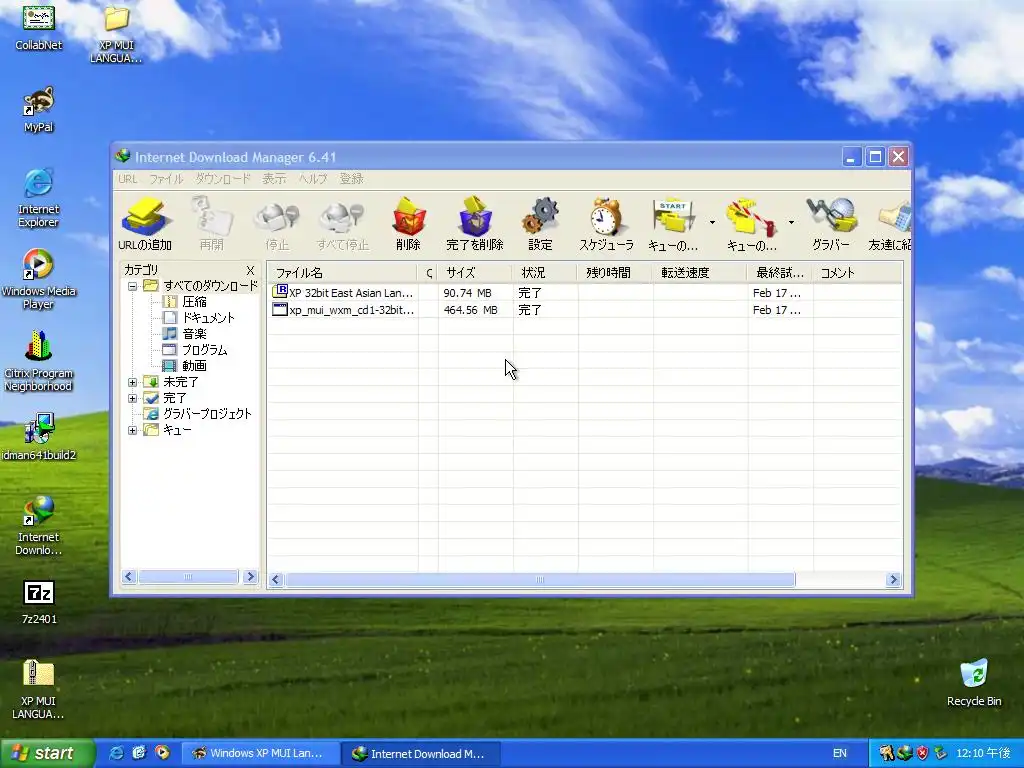The width and height of the screenshot is (1024, 768).
Task: Click the 再開 resume toolbar icon
Action: (212, 223)
